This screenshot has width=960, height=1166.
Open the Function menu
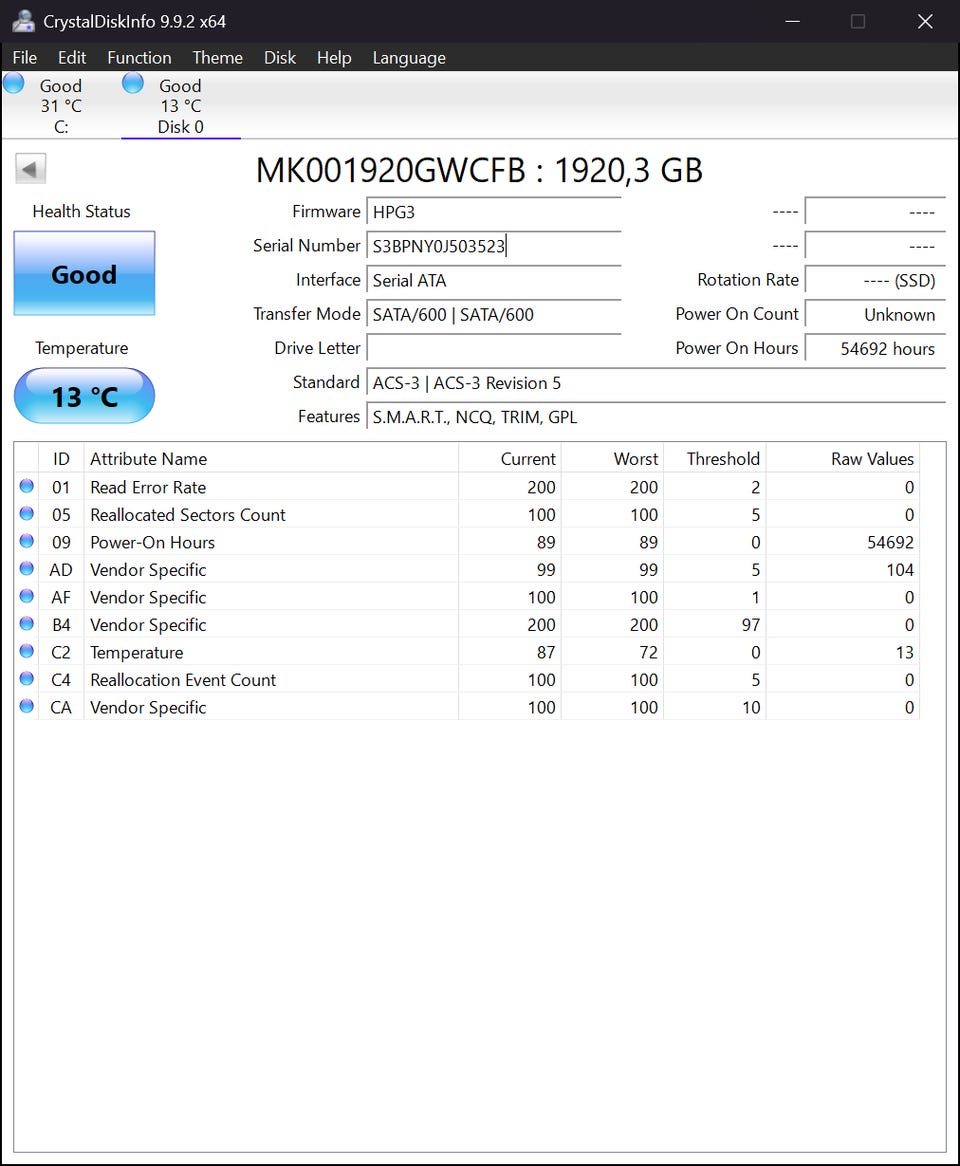[139, 57]
